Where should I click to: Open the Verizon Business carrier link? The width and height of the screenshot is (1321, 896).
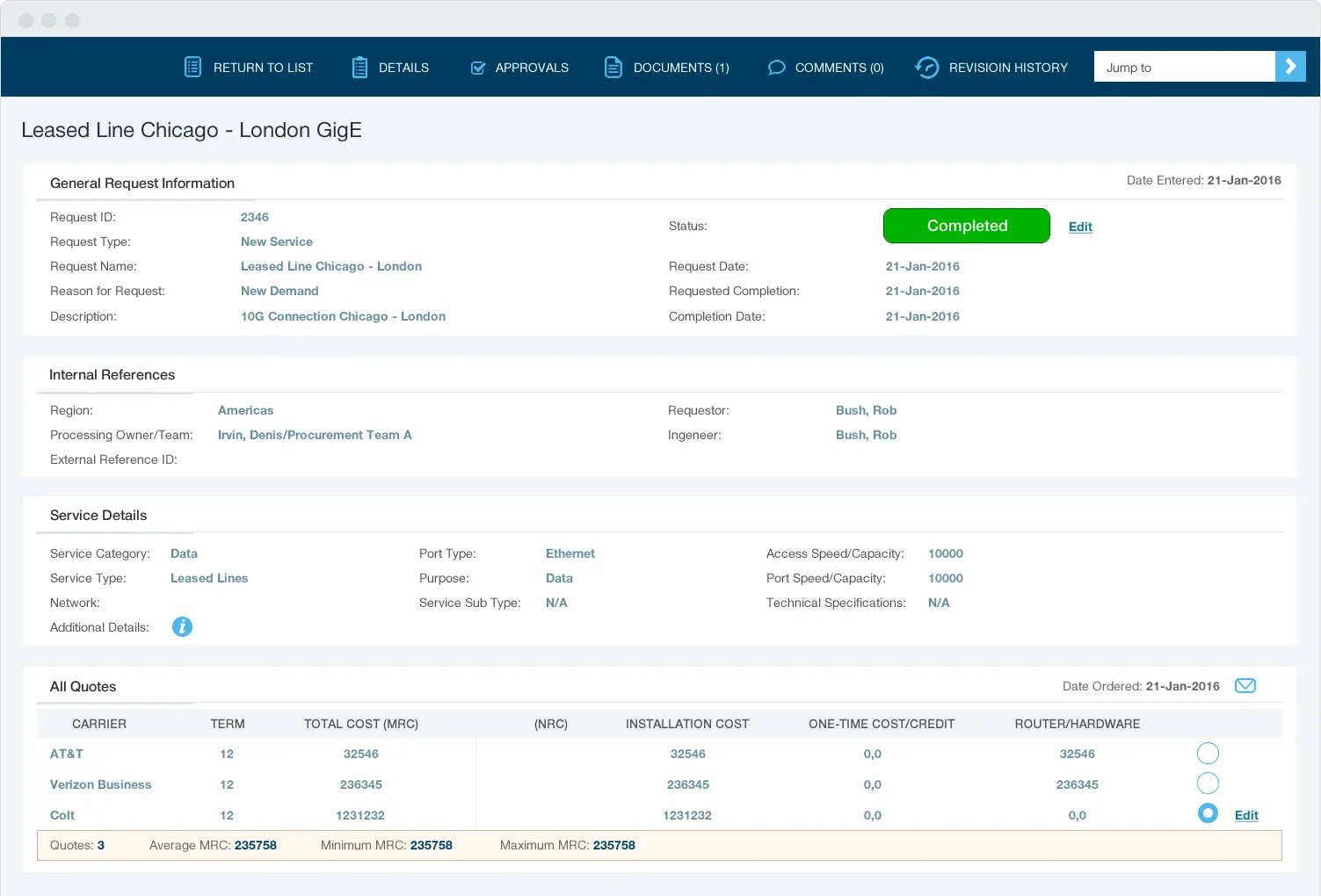pyautogui.click(x=100, y=784)
